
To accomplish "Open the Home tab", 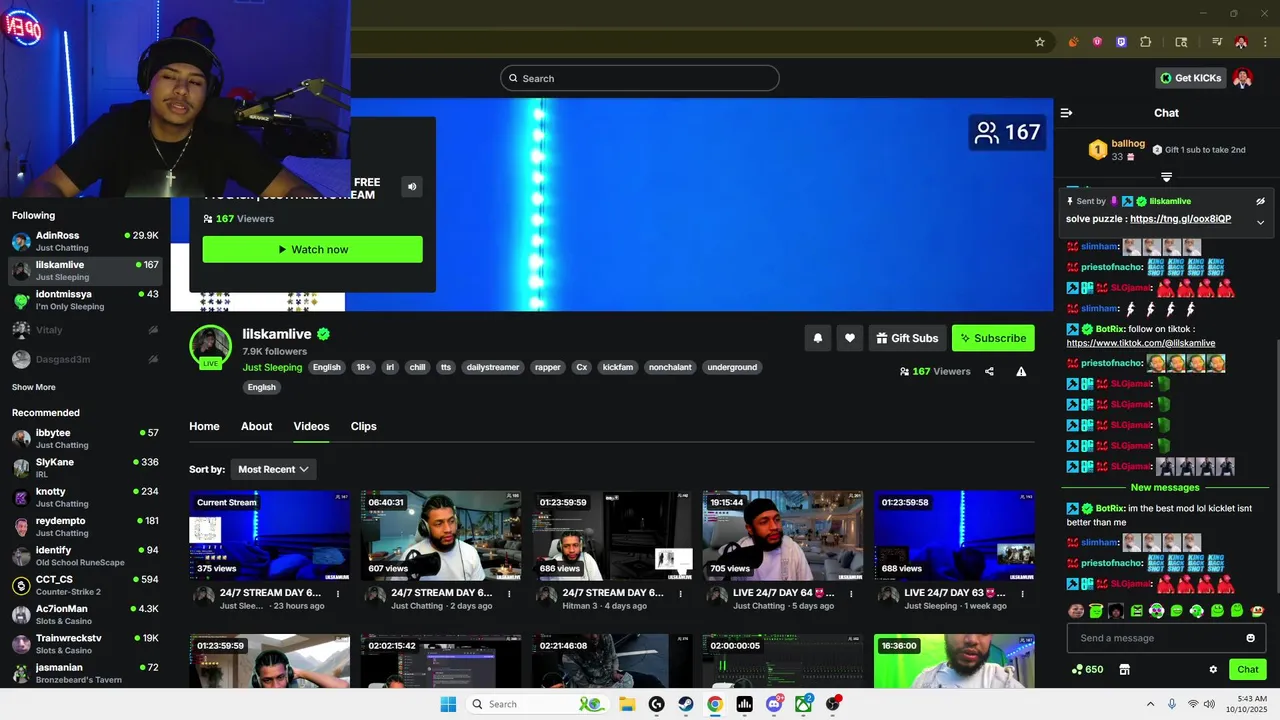I will coord(204,426).
